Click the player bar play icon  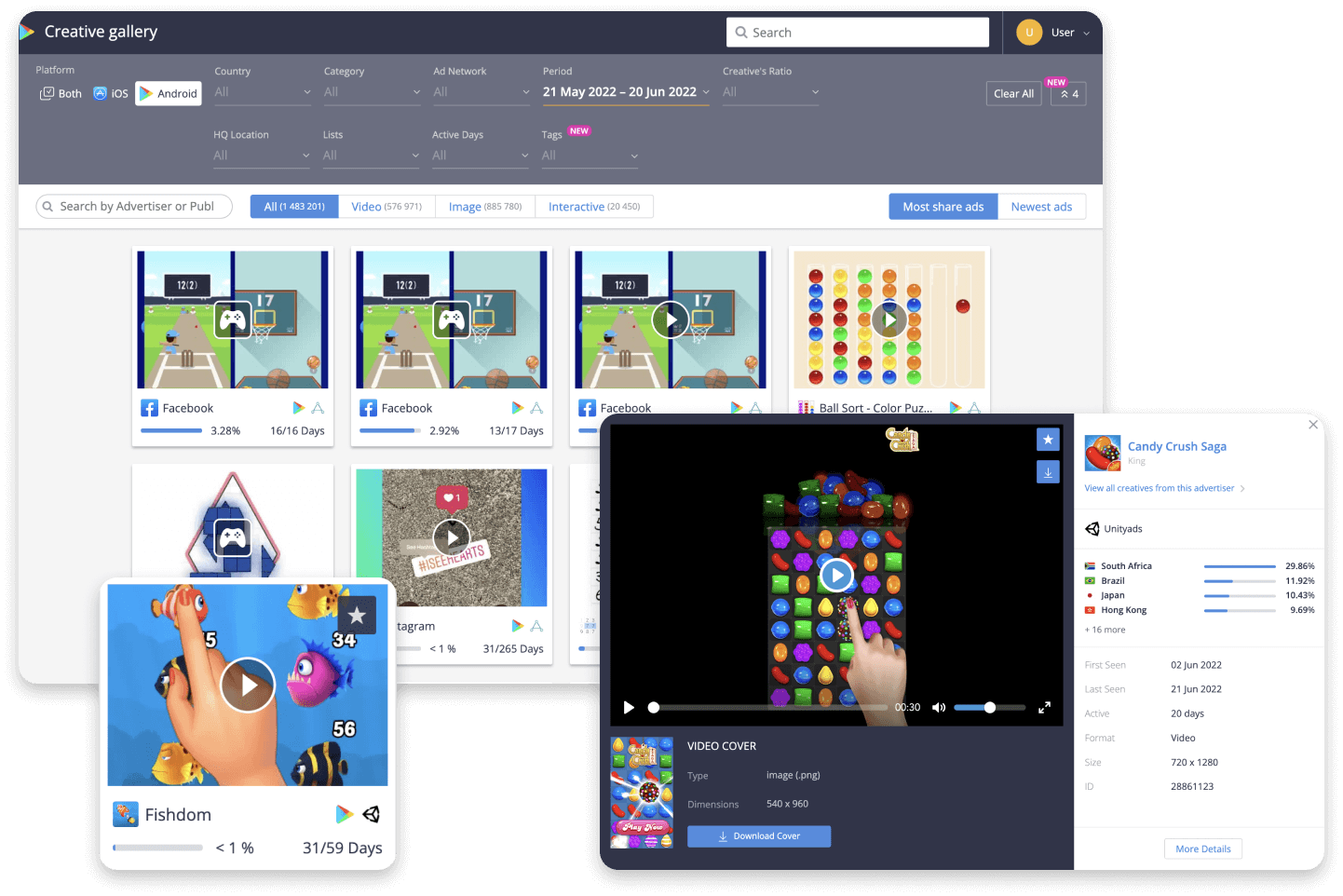629,708
